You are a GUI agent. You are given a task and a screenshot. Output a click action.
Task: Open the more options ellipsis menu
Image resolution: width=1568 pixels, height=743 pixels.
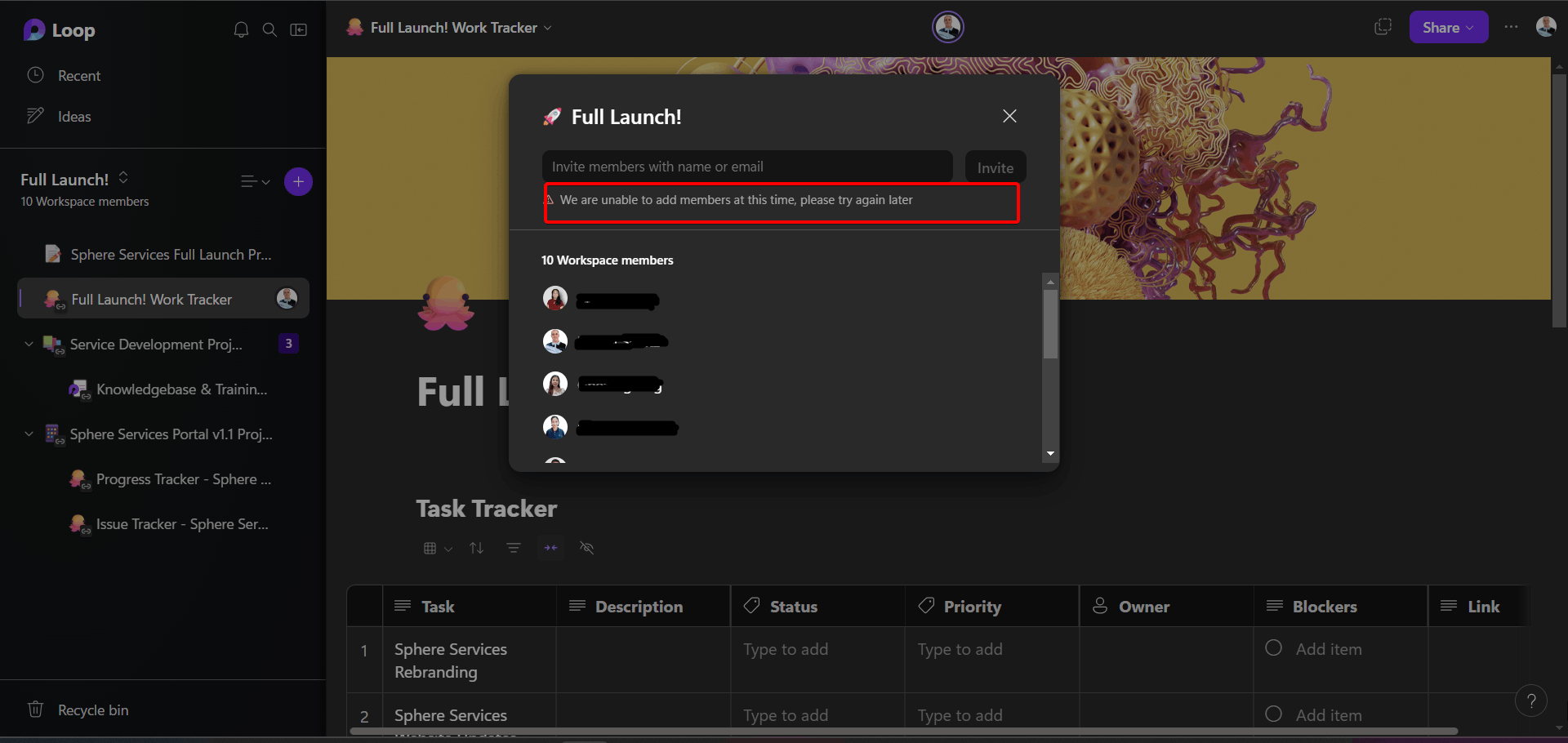point(1512,27)
